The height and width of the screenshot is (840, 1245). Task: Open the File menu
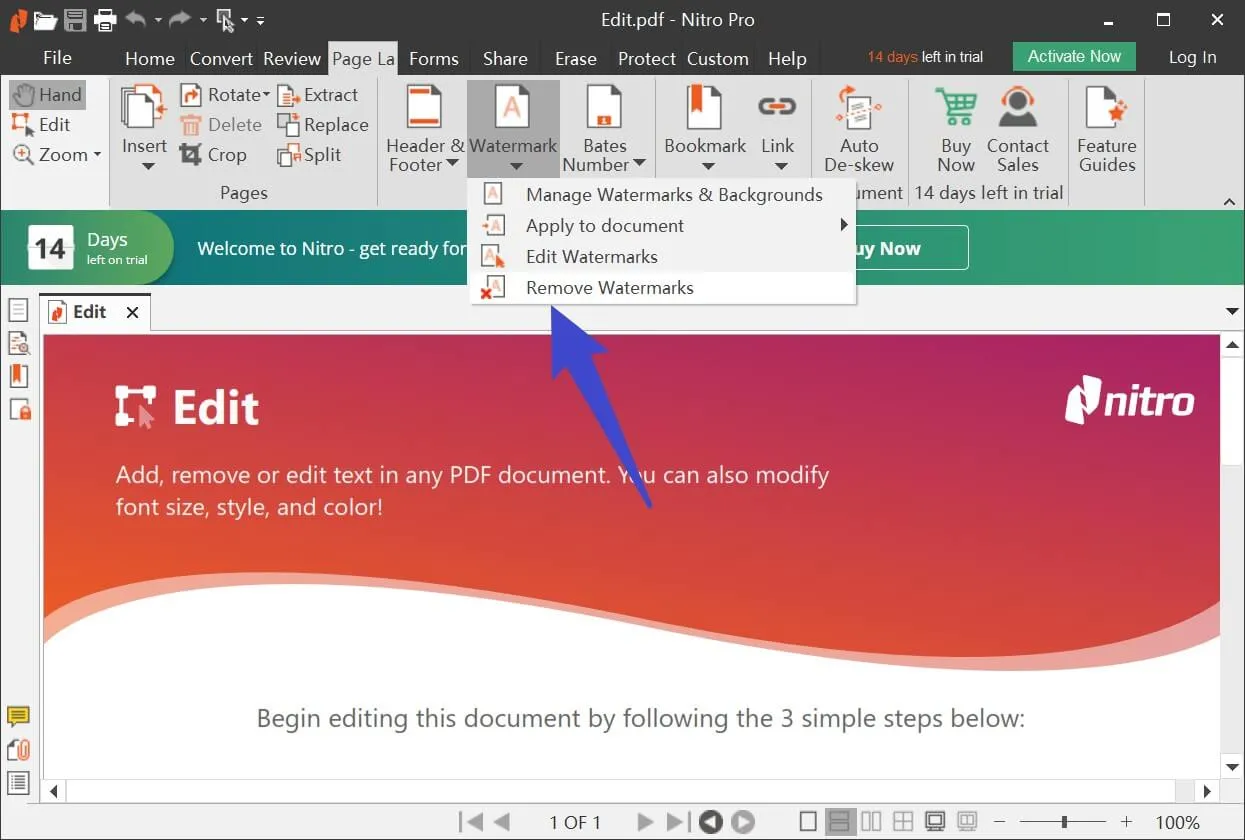pos(57,58)
